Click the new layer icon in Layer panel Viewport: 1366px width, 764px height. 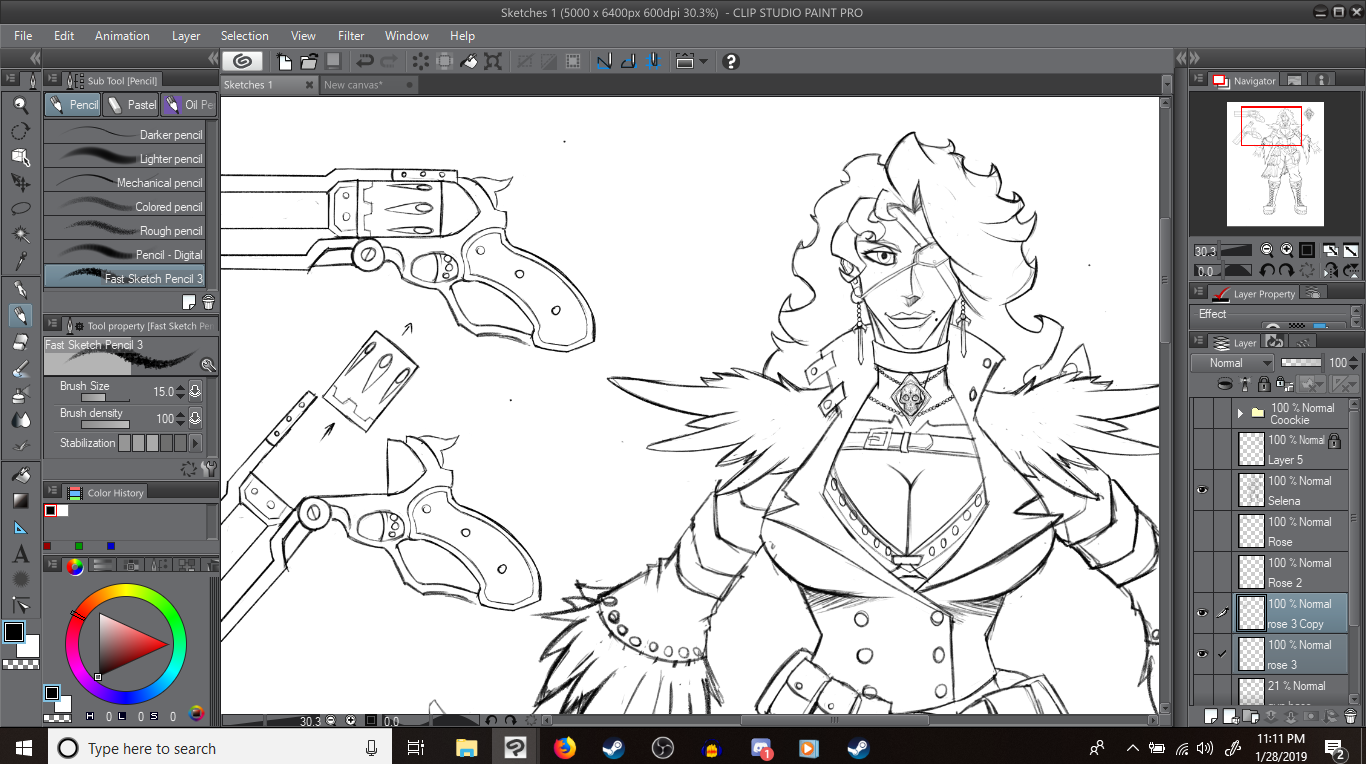[1211, 716]
